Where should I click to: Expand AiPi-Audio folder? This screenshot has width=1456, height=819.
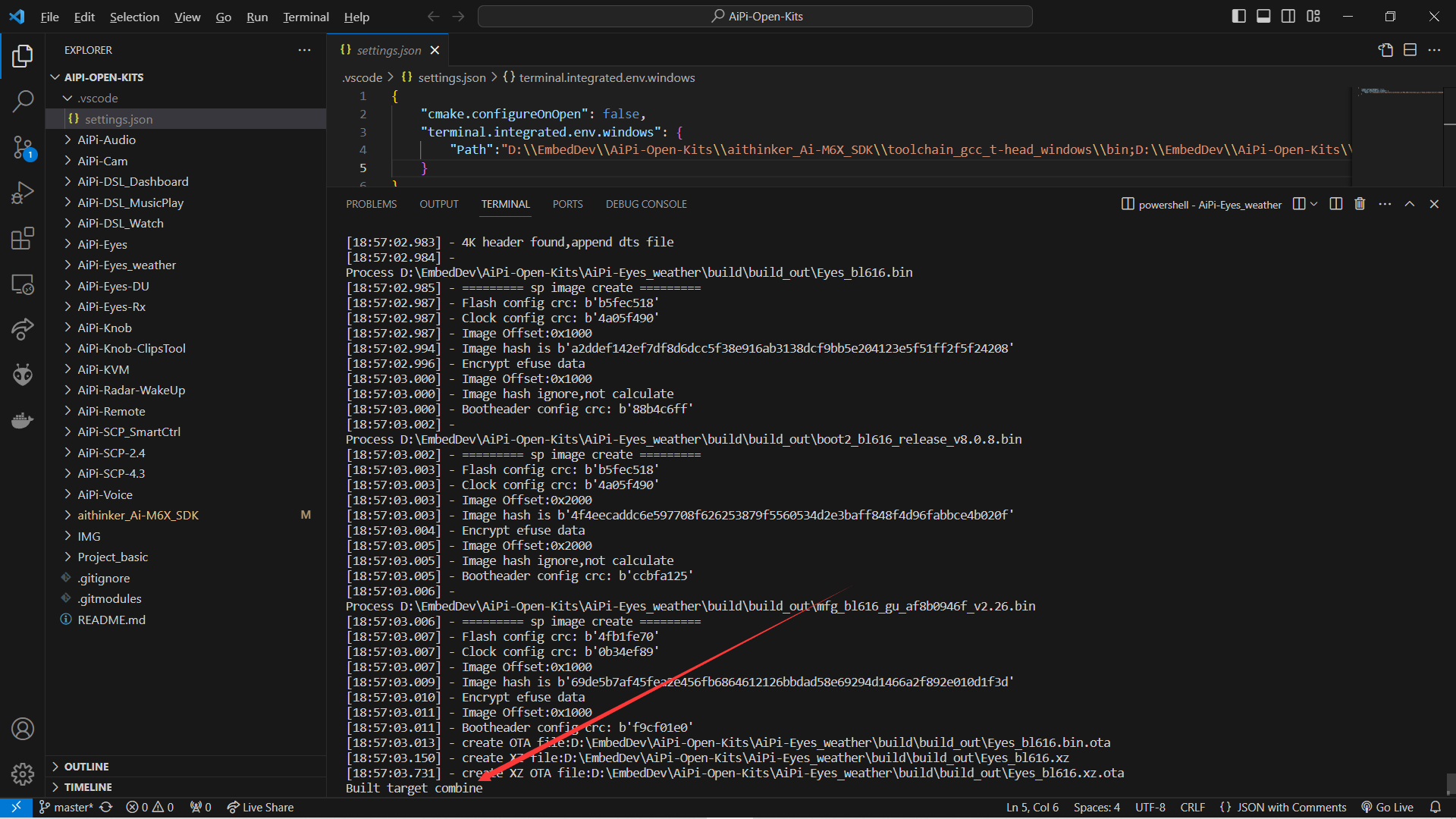[186, 140]
